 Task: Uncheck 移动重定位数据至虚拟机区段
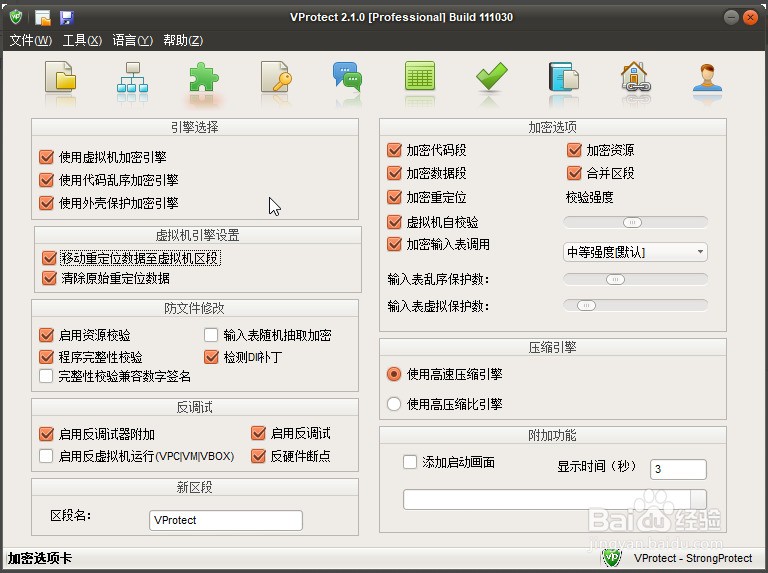[49, 258]
